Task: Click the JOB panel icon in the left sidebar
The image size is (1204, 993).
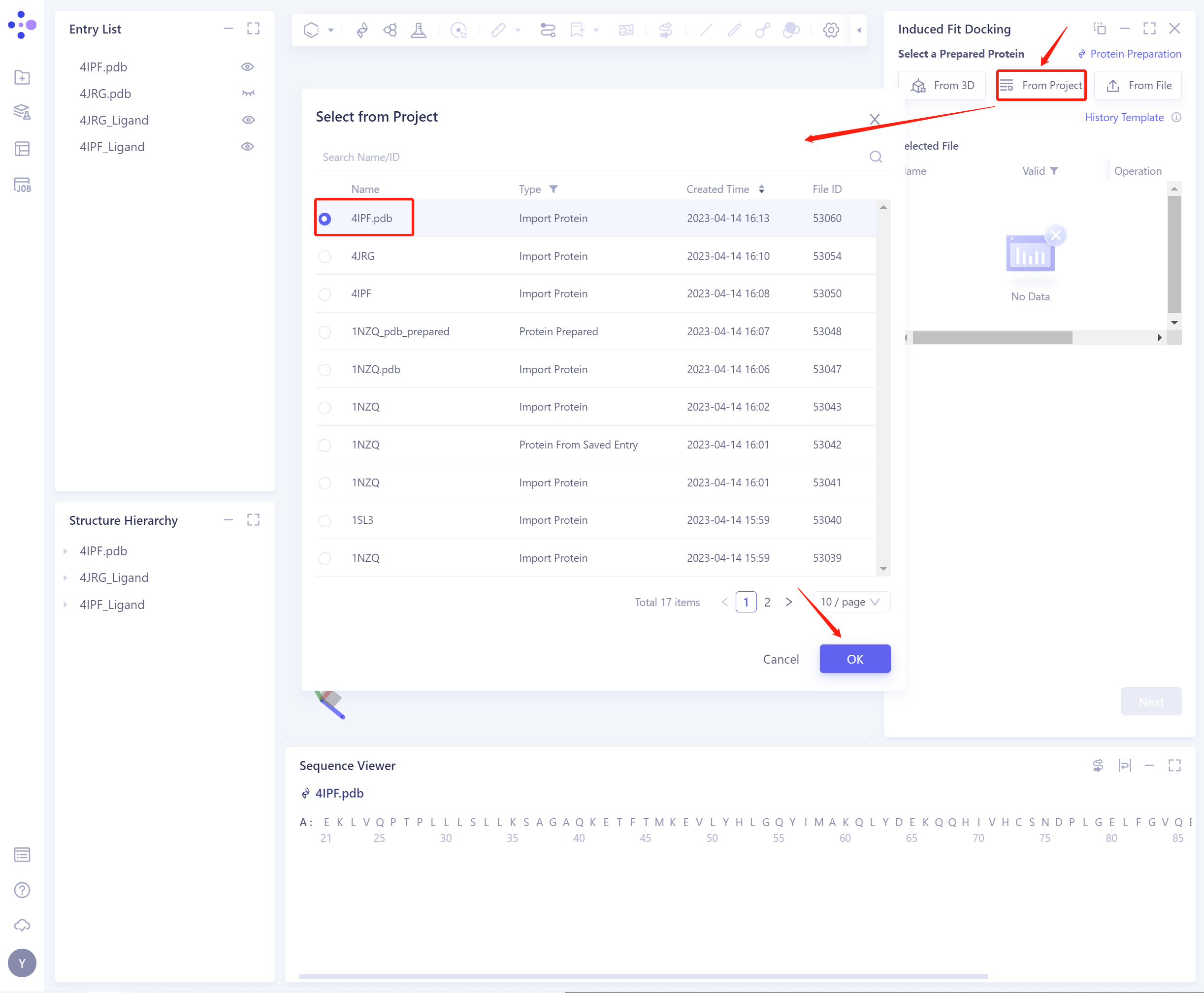Action: pos(22,184)
